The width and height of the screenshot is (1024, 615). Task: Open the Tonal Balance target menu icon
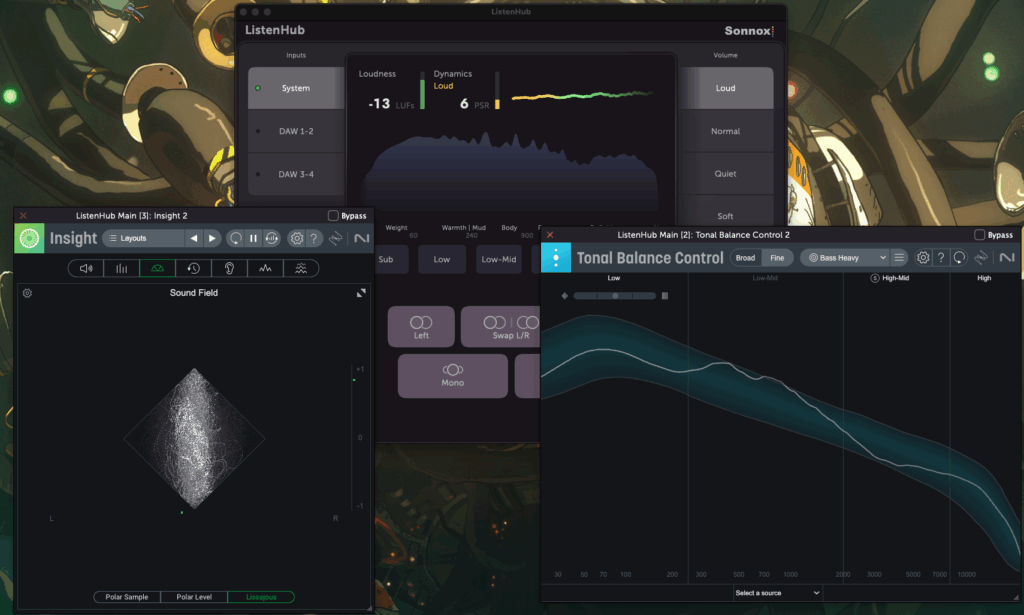(899, 258)
